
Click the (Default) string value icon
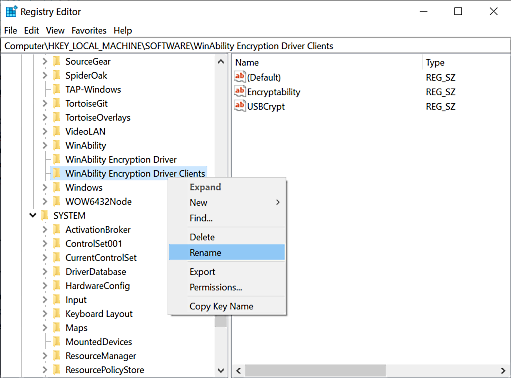[x=240, y=77]
